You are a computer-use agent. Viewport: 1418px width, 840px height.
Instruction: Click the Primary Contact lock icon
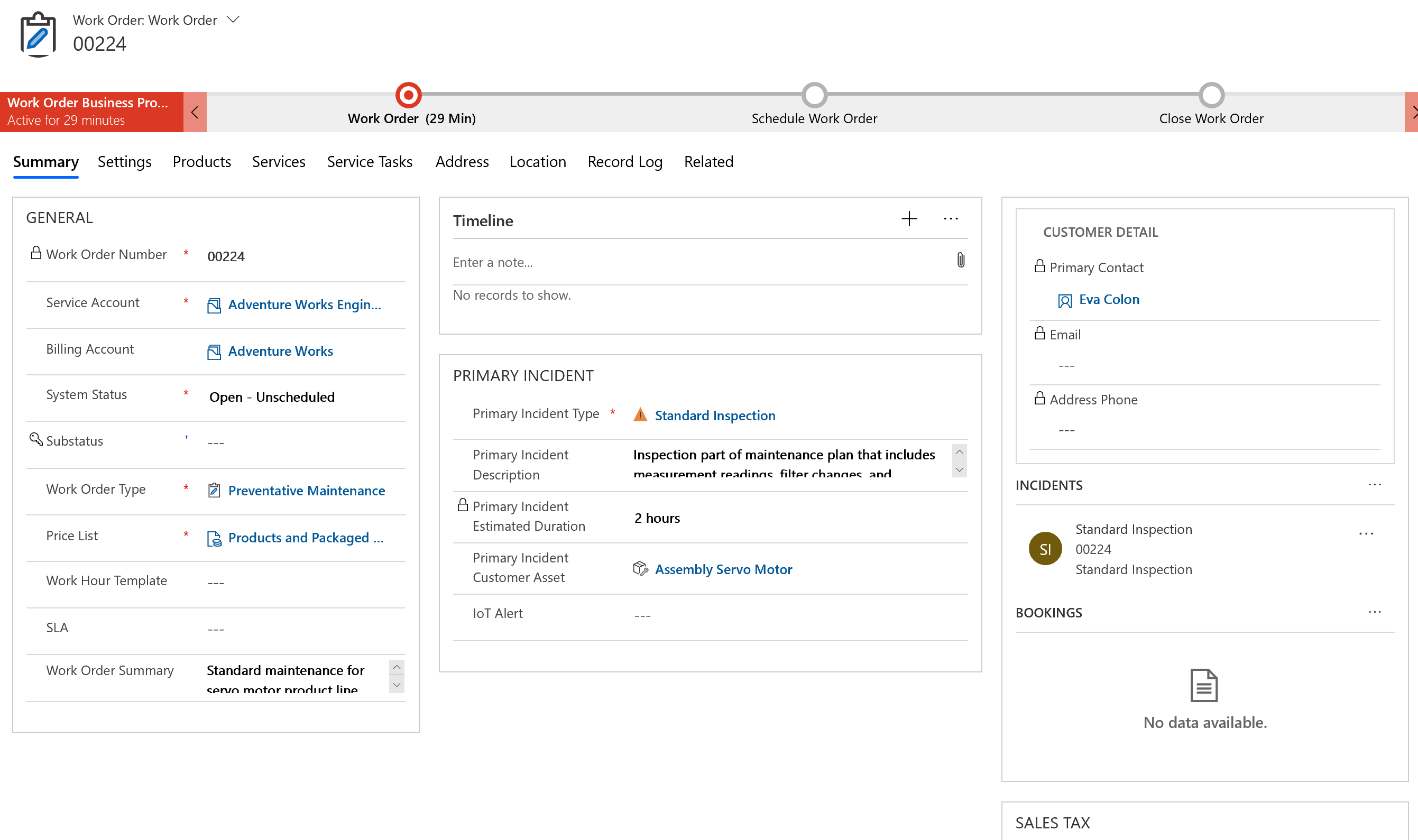pos(1041,266)
